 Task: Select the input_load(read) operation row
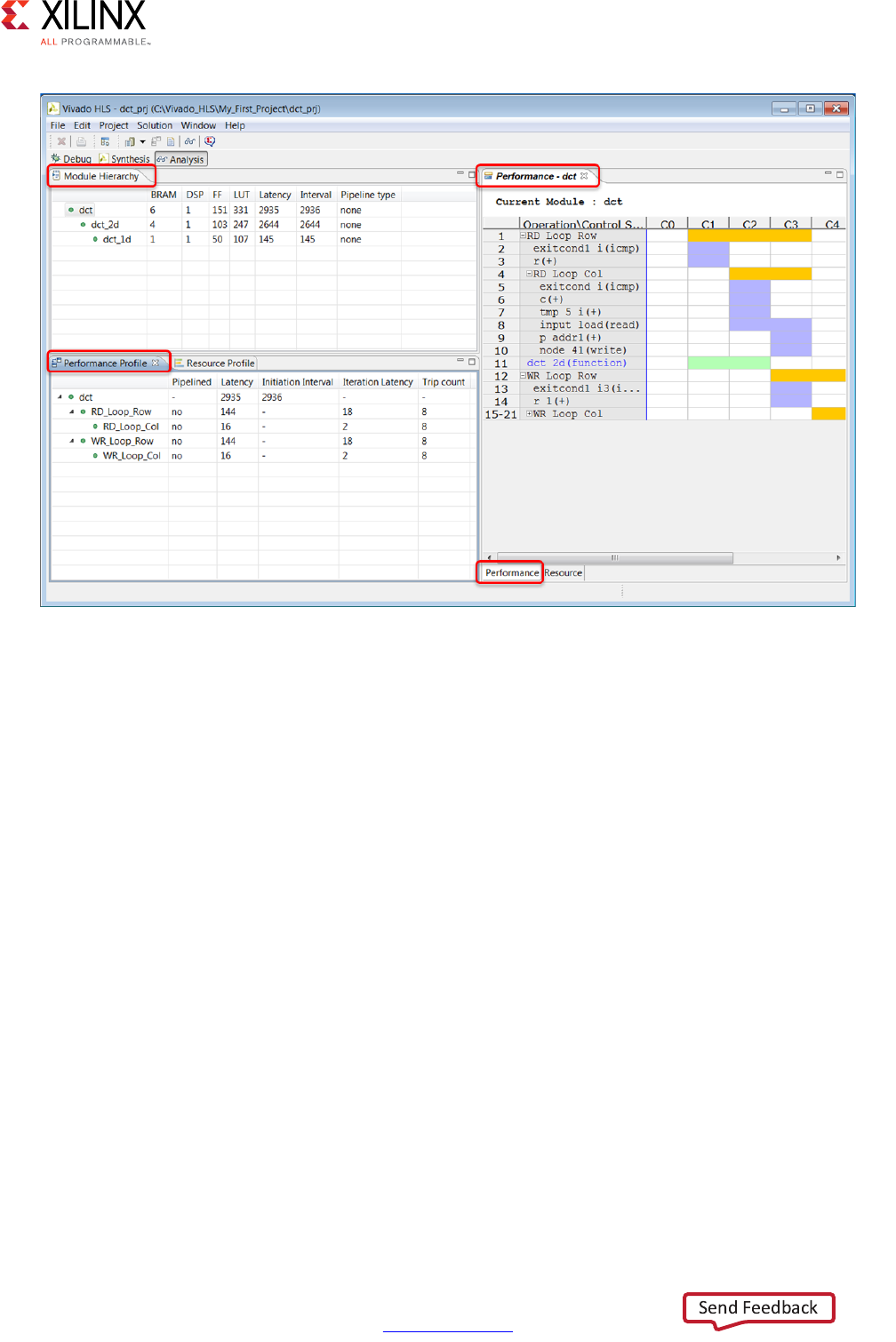(x=588, y=325)
